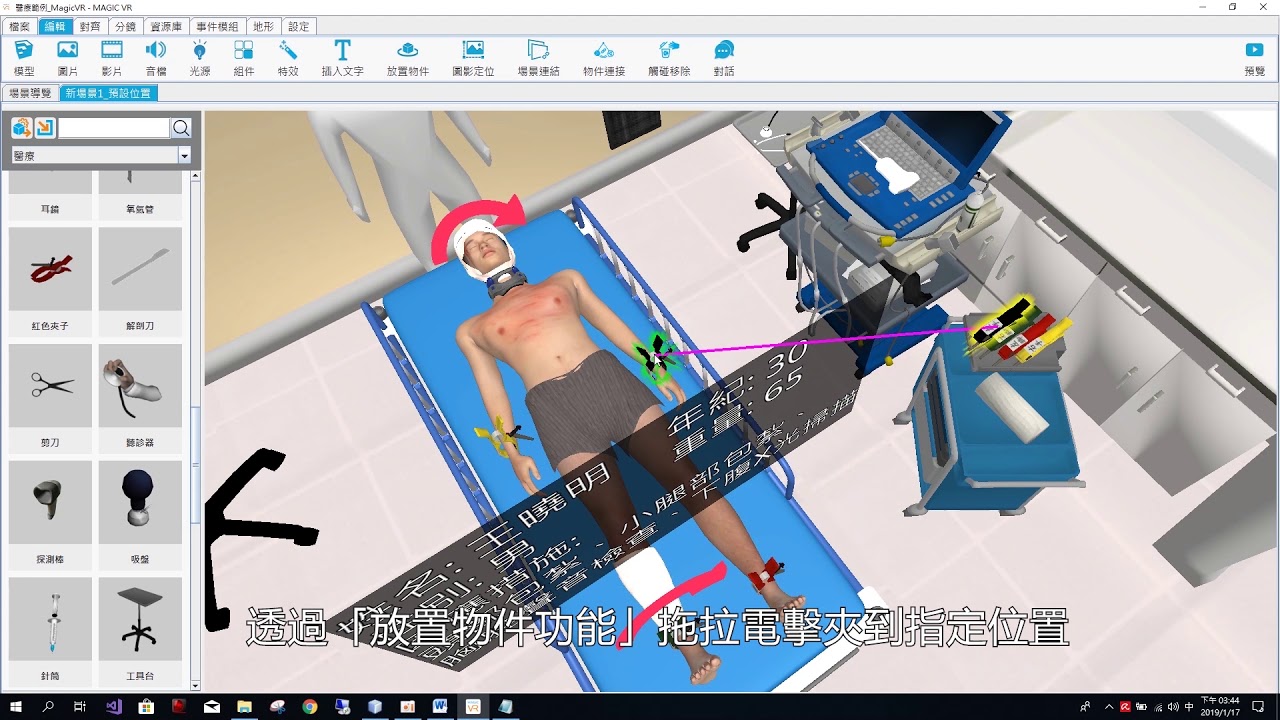
Task: Open File Explorer on taskbar
Action: point(244,707)
